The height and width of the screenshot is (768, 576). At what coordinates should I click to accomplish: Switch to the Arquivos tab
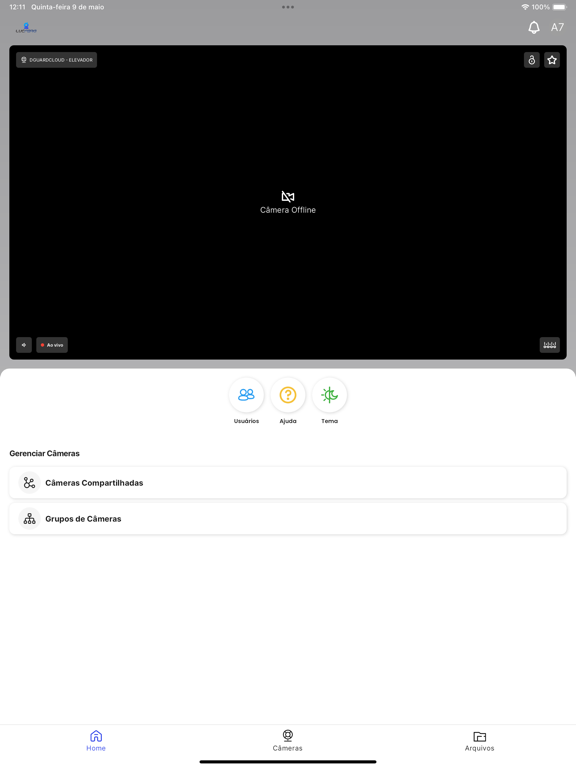point(480,741)
